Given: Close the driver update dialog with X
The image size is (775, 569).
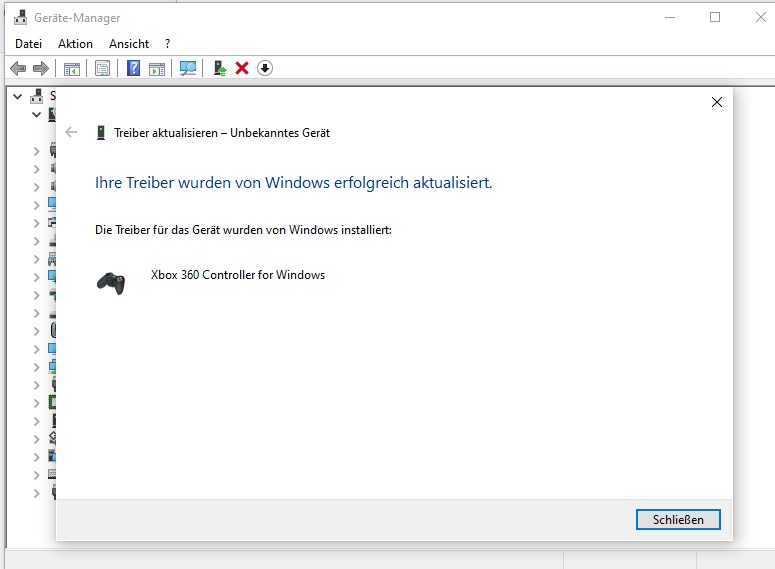Looking at the screenshot, I should tap(716, 102).
